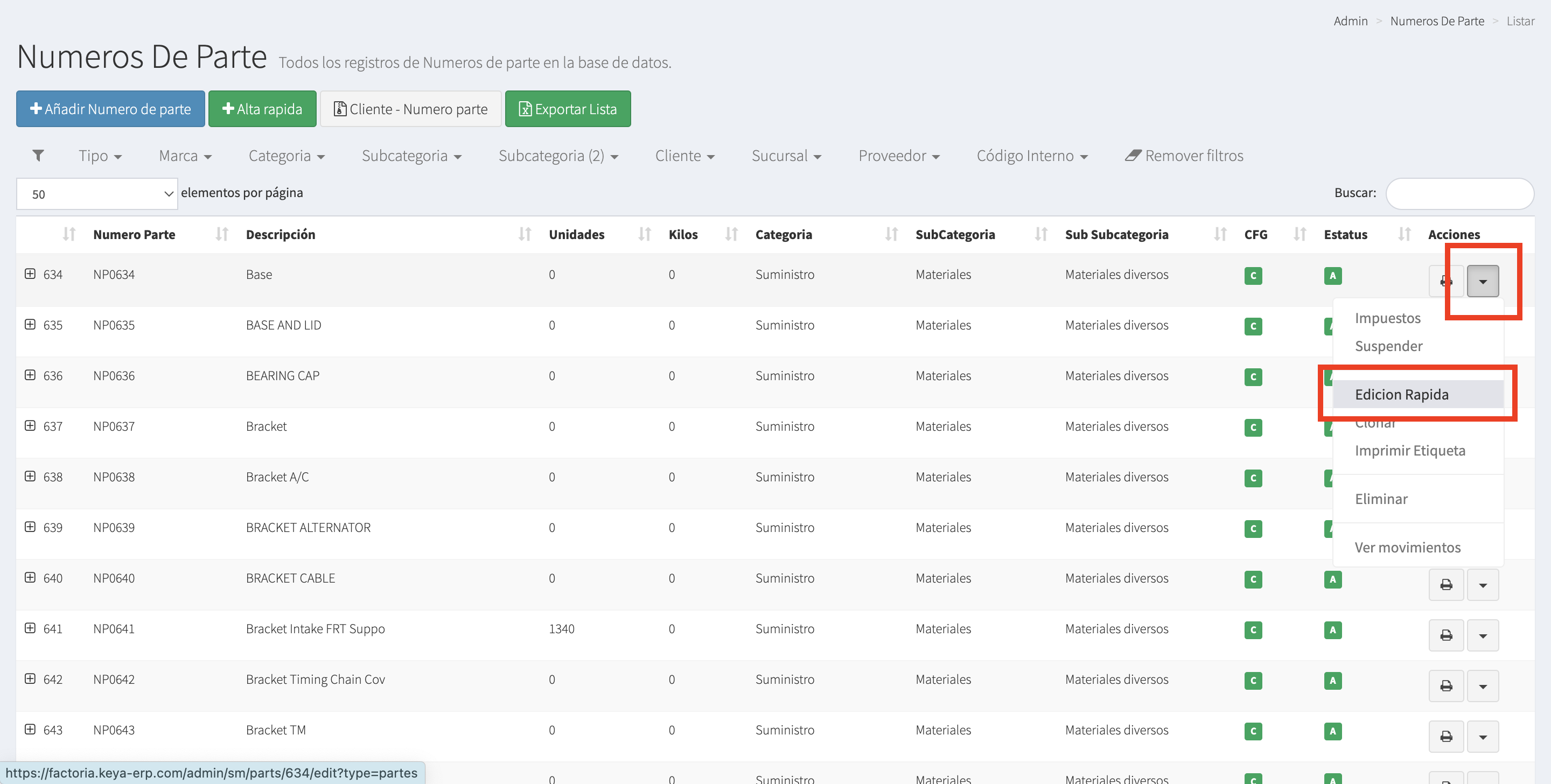Click the Exportar Lista button

[x=567, y=109]
